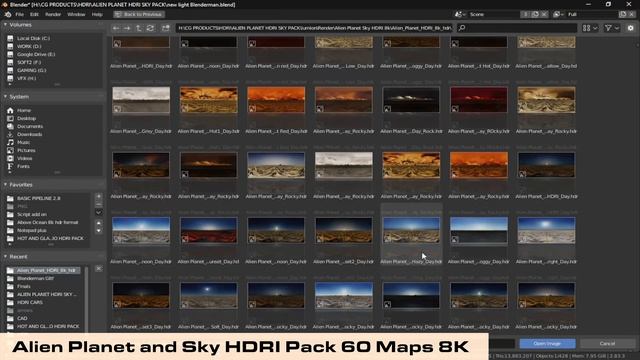Image resolution: width=640 pixels, height=360 pixels.
Task: Move selected favorite up
Action: (99, 223)
